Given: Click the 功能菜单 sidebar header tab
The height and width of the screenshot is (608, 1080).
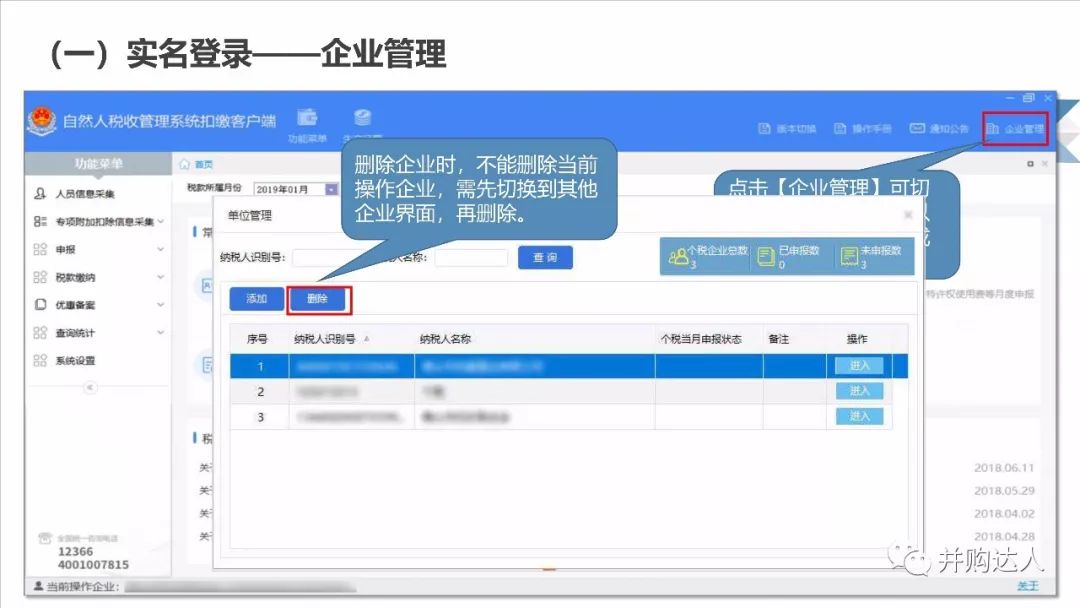Looking at the screenshot, I should coord(98,164).
